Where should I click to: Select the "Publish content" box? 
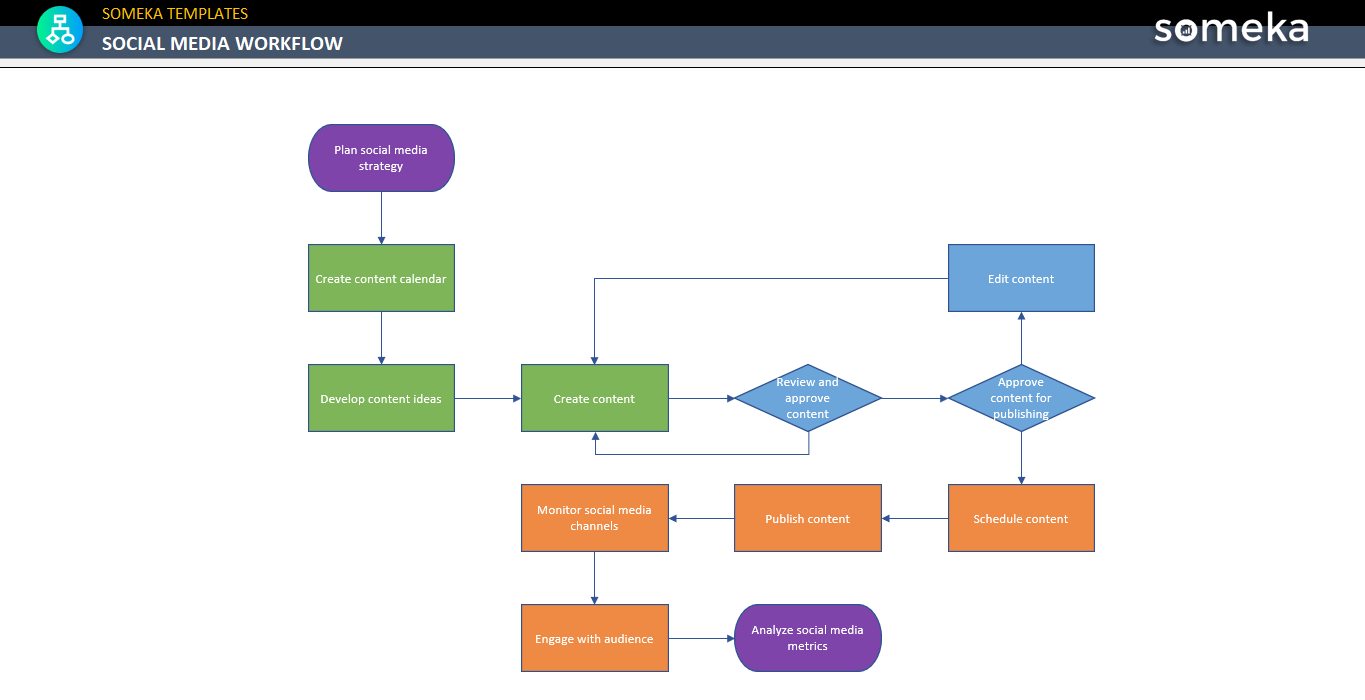(808, 518)
